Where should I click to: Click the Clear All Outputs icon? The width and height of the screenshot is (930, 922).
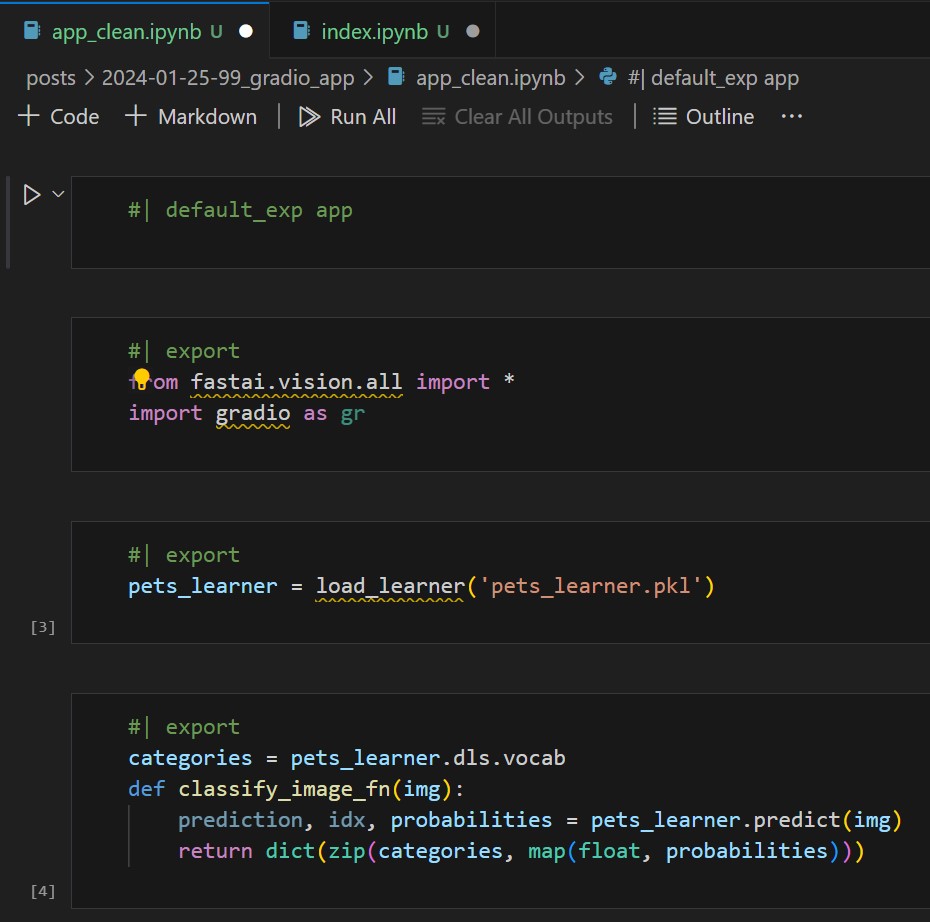click(x=434, y=117)
